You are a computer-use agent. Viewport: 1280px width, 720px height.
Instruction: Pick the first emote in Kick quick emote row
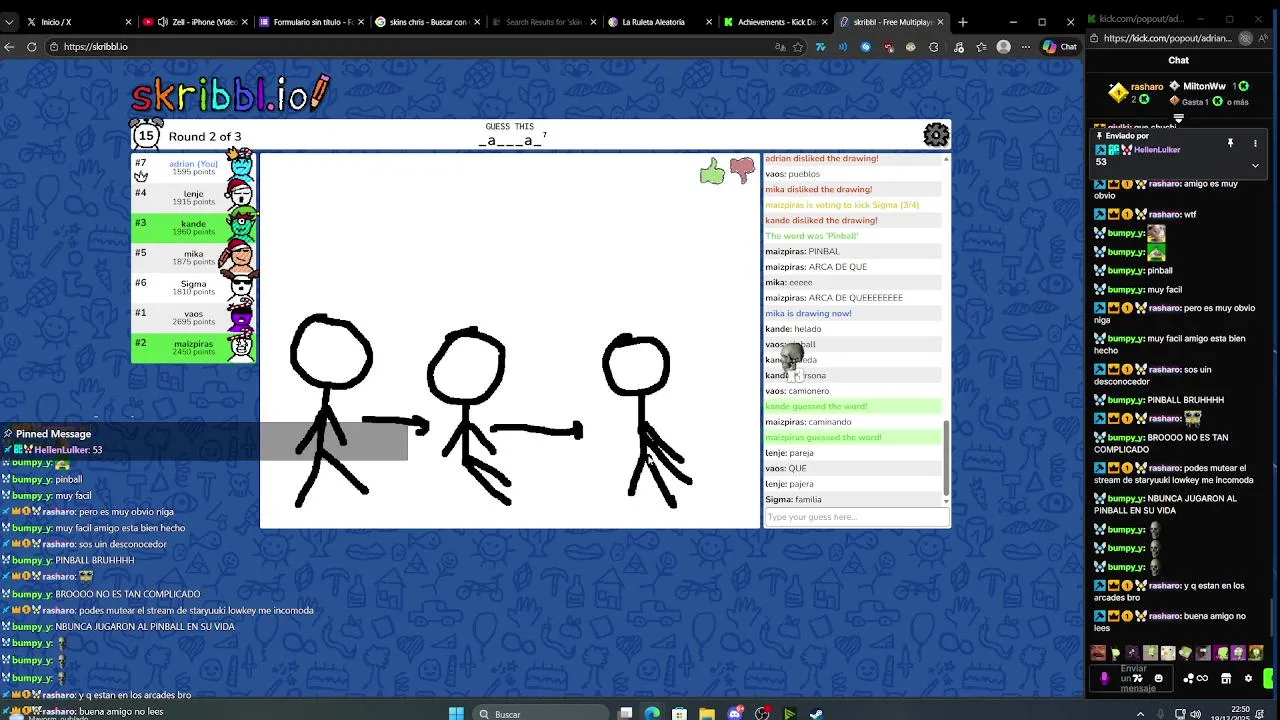coord(1098,653)
